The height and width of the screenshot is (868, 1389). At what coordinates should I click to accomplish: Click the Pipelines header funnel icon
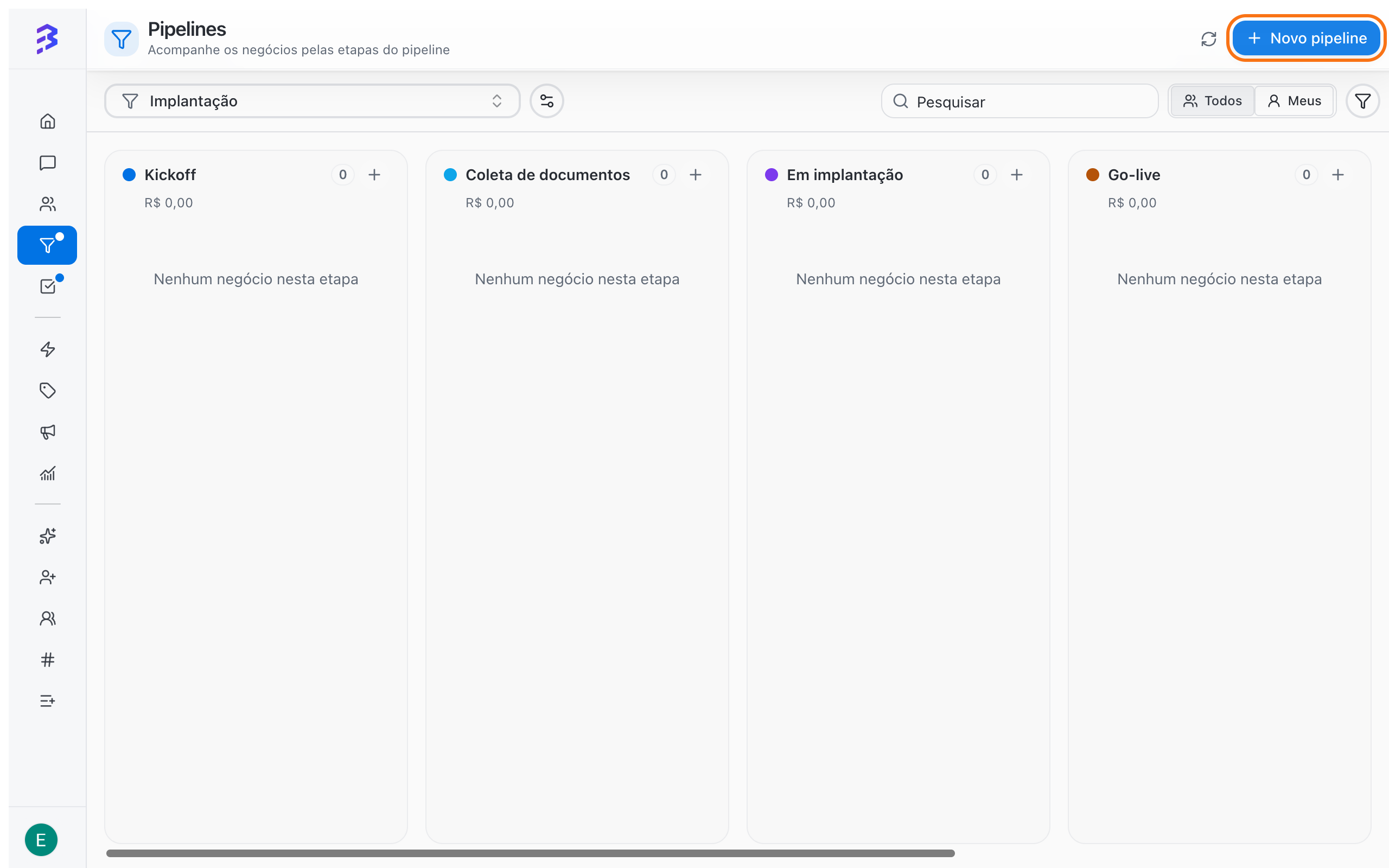121,39
